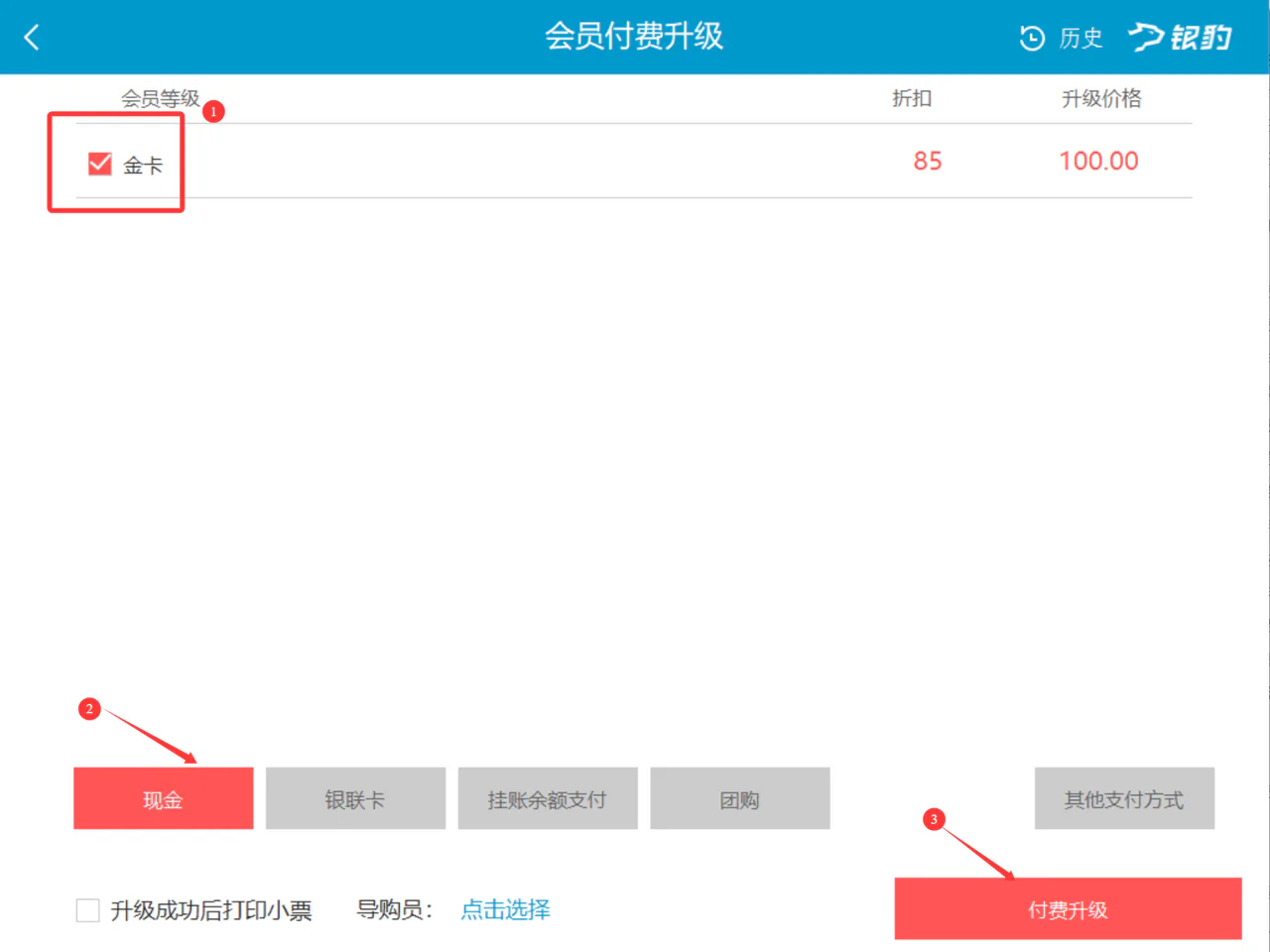Click the 历史 text label
The image size is (1270, 952).
tap(1081, 38)
